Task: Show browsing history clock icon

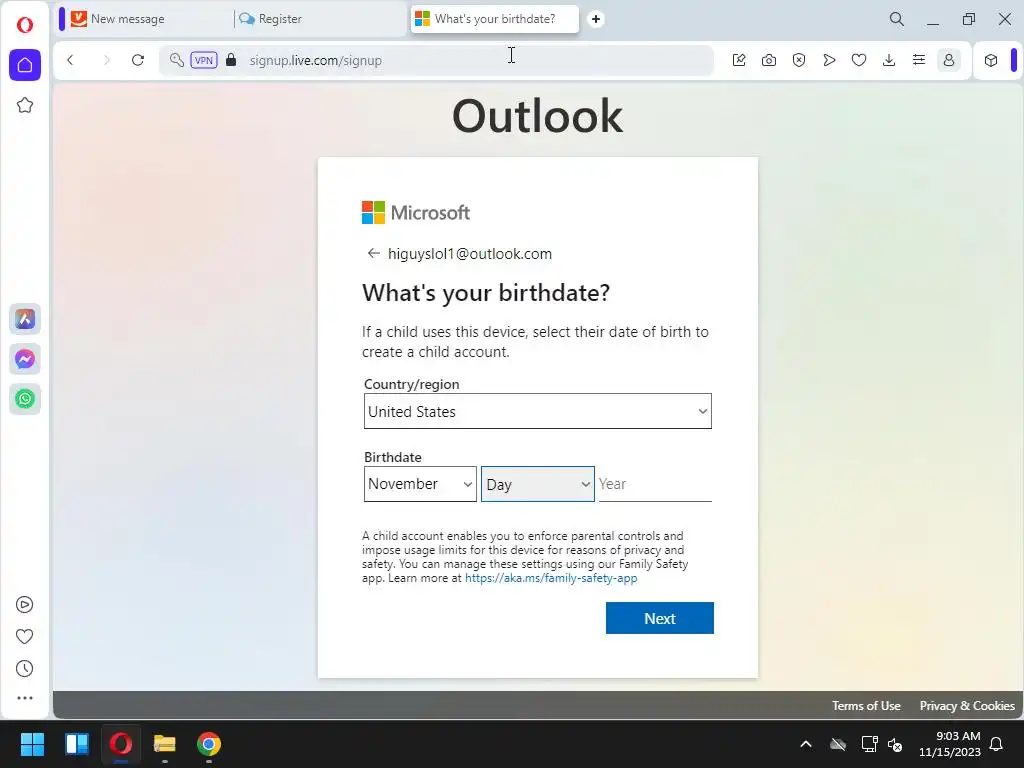Action: pyautogui.click(x=24, y=669)
